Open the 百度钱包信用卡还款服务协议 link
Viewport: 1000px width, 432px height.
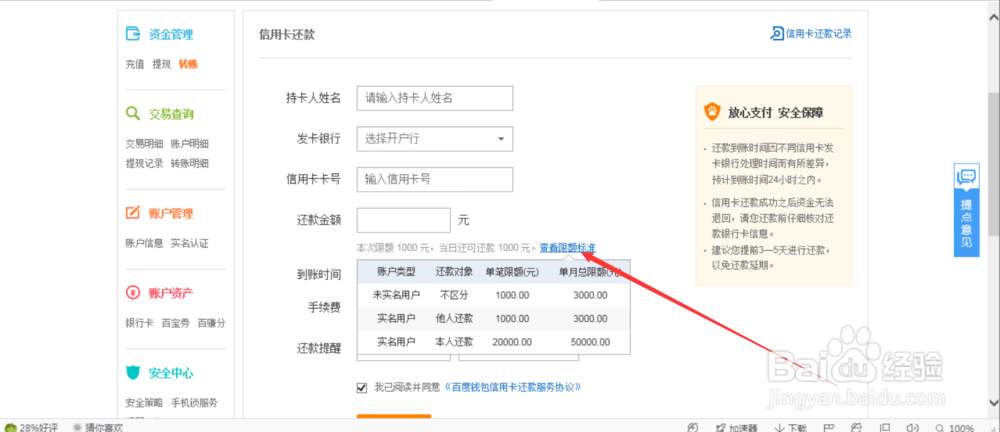tap(512, 387)
